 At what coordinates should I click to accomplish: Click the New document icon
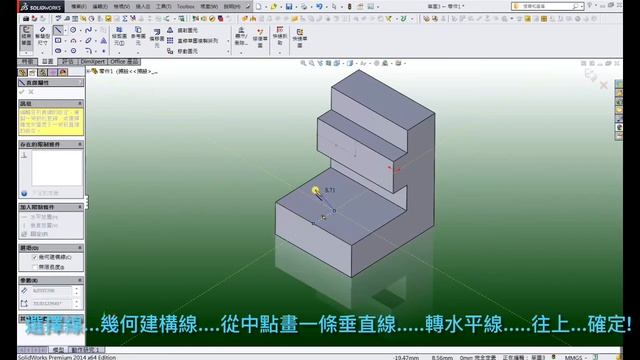(x=258, y=7)
